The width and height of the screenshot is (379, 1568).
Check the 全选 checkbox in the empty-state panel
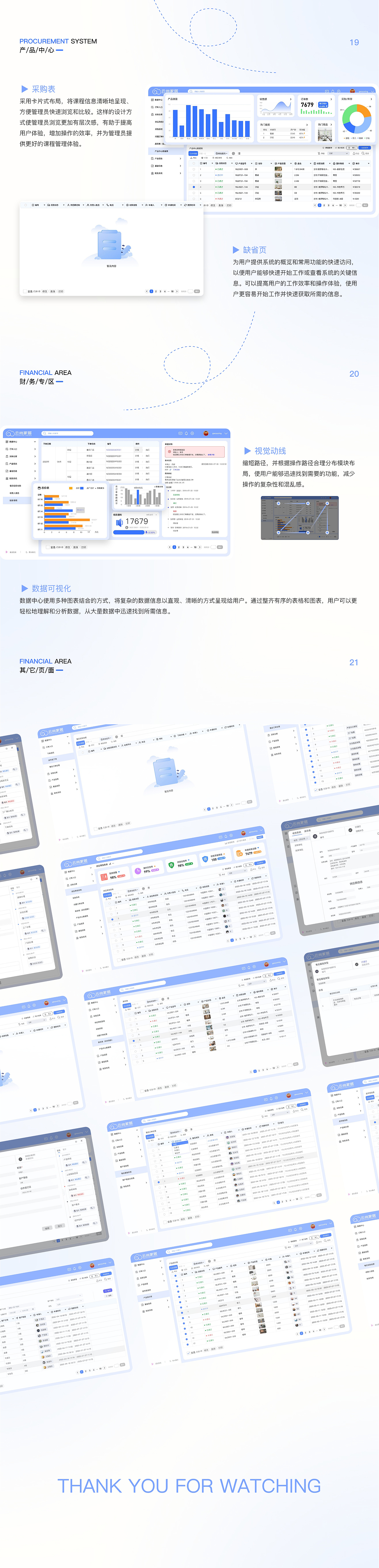click(x=25, y=292)
